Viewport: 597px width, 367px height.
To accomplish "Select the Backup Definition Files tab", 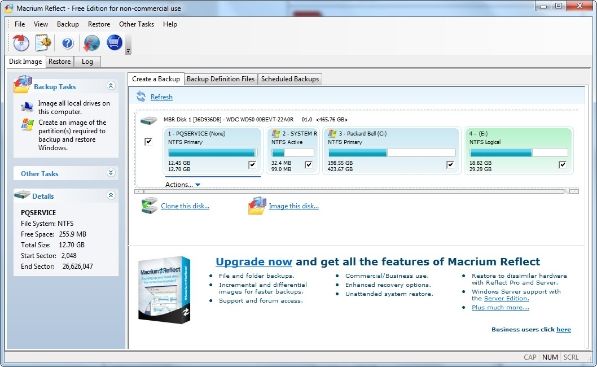I will tap(220, 79).
